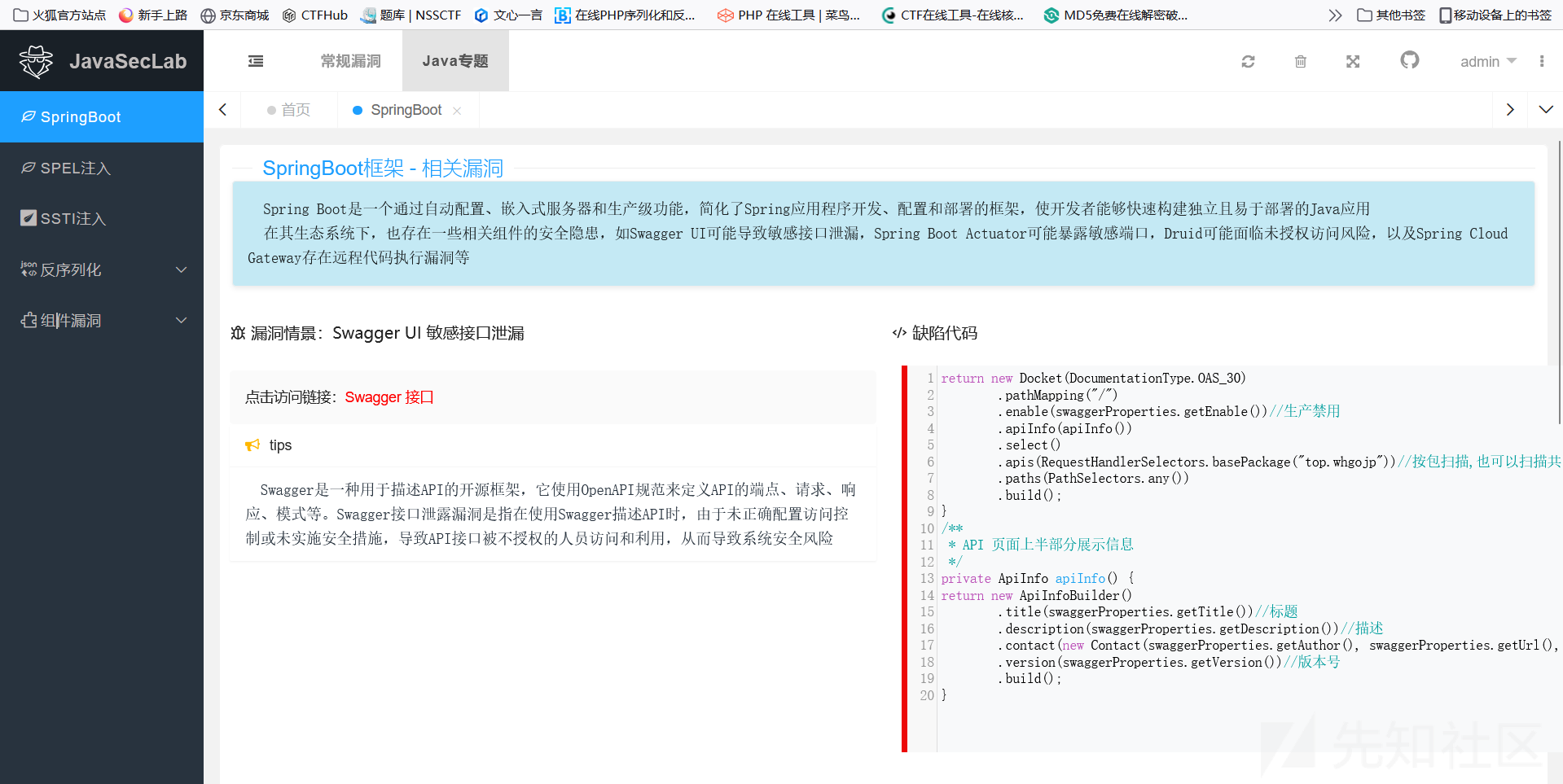Switch to the 首页 page tab
The width and height of the screenshot is (1563, 784).
click(289, 110)
